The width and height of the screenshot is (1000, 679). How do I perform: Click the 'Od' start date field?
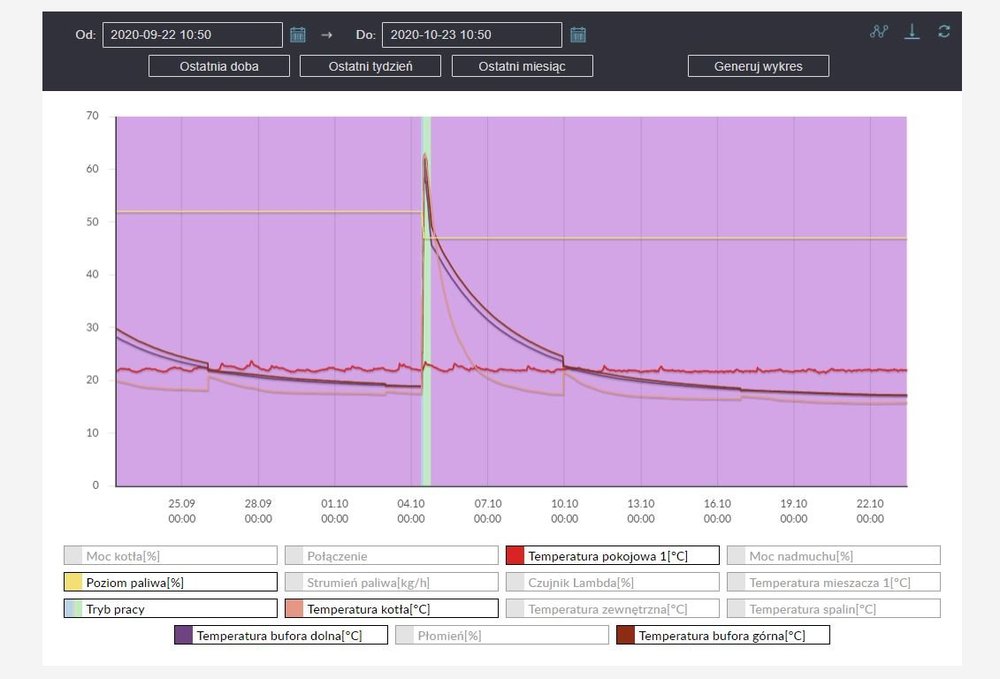click(192, 35)
